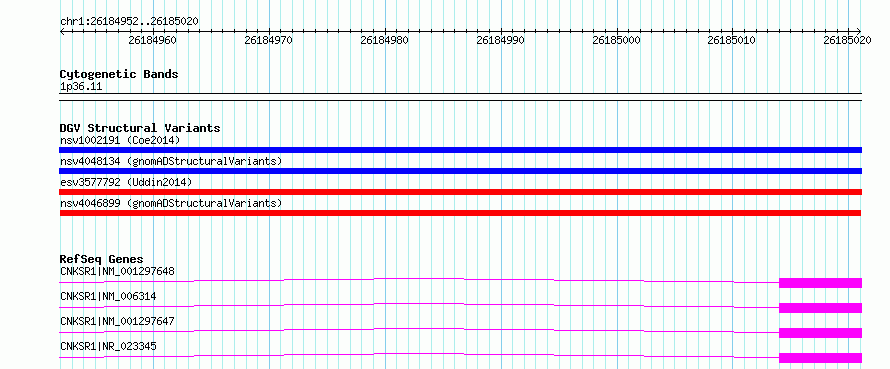Click the magenta exon of NM_001297648
Viewport: 890px width, 369px height.
point(820,283)
